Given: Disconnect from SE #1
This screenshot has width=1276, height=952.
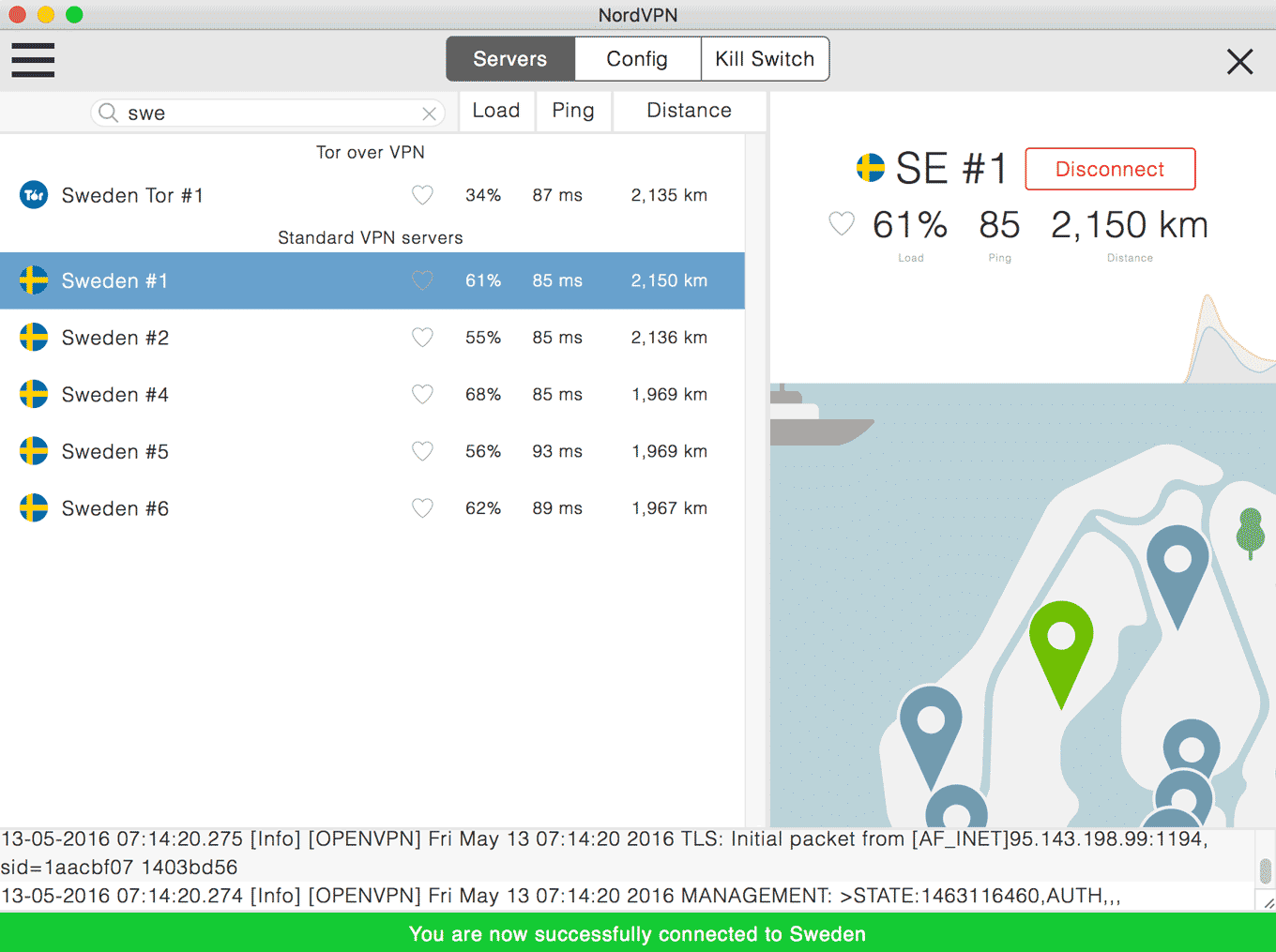Looking at the screenshot, I should tap(1110, 169).
